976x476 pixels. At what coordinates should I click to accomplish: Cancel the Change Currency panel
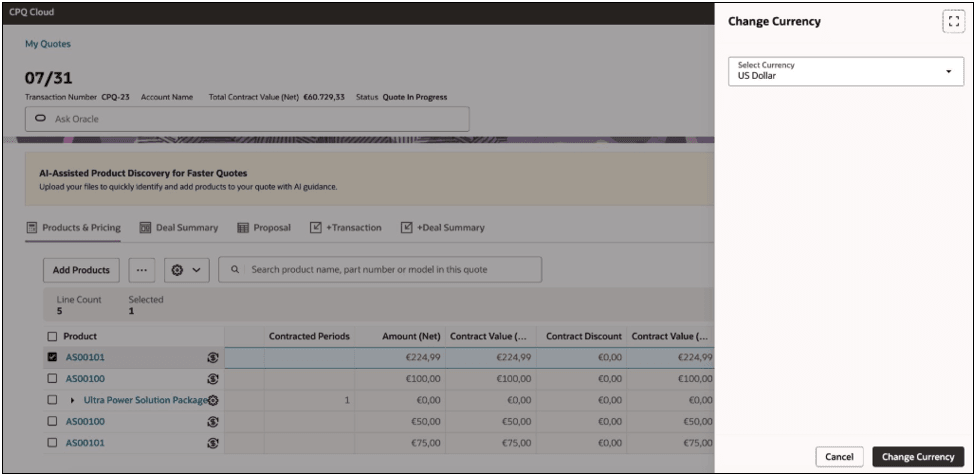[x=839, y=457]
